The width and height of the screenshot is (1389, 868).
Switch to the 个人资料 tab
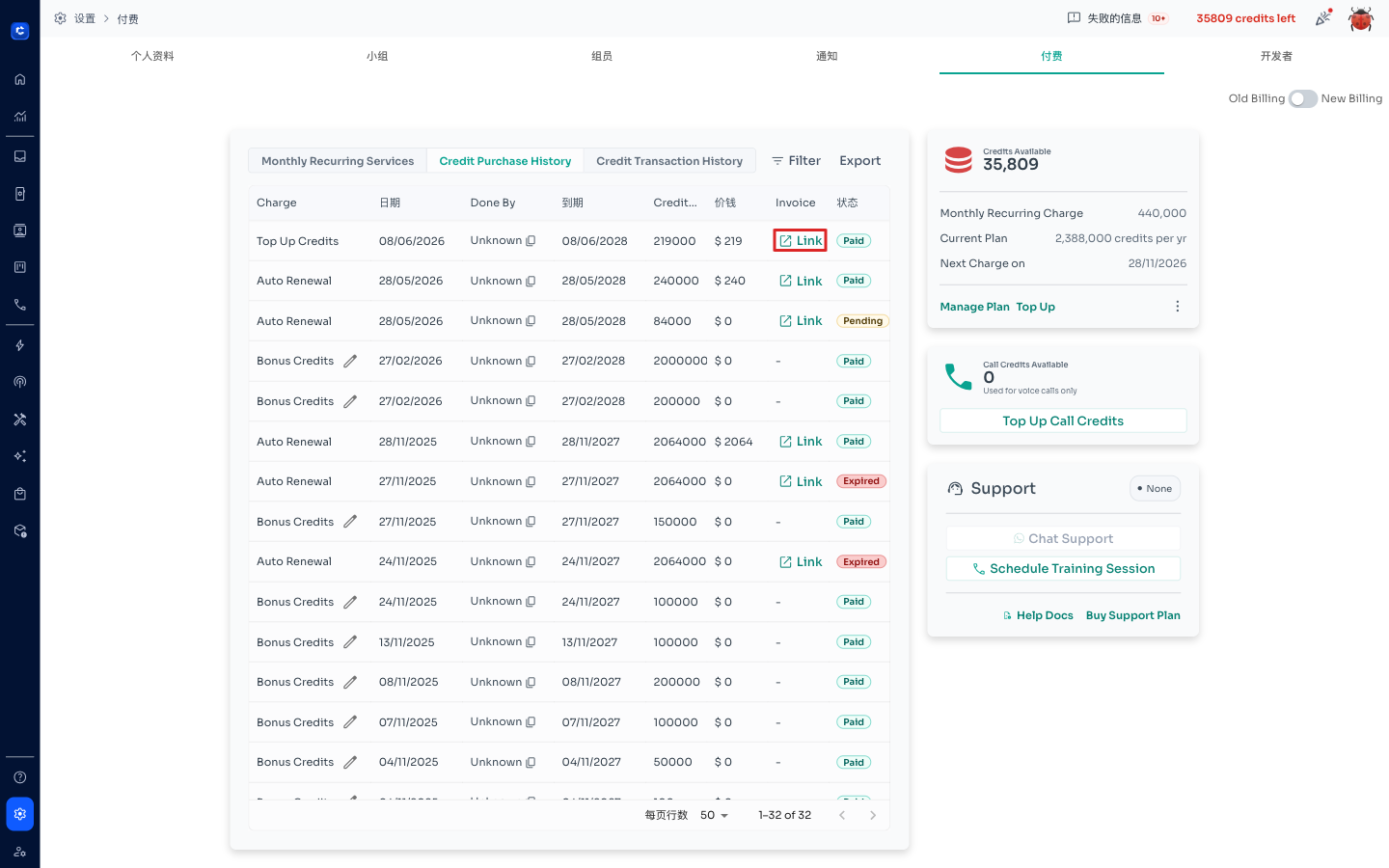152,56
